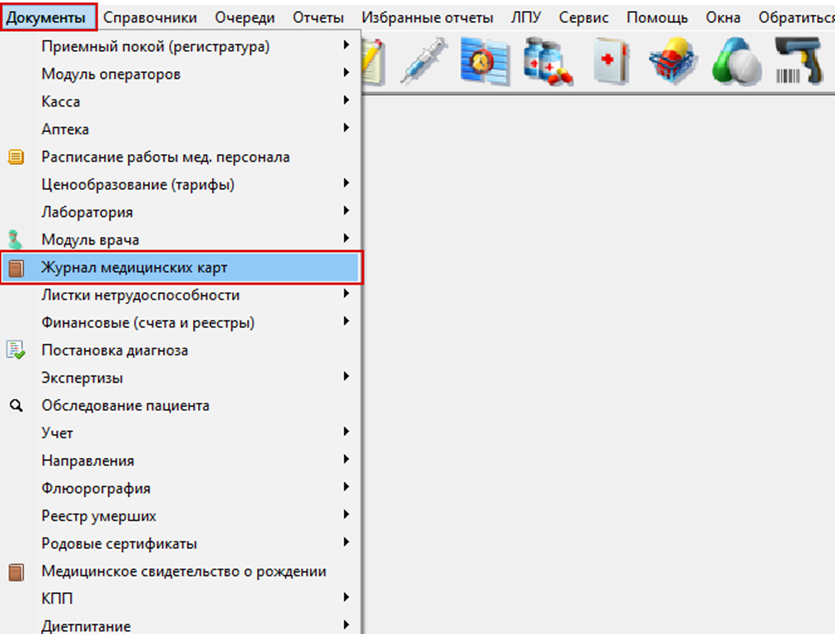835x634 pixels.
Task: Click the doctor icon beside Модуль врача
Action: [15, 240]
